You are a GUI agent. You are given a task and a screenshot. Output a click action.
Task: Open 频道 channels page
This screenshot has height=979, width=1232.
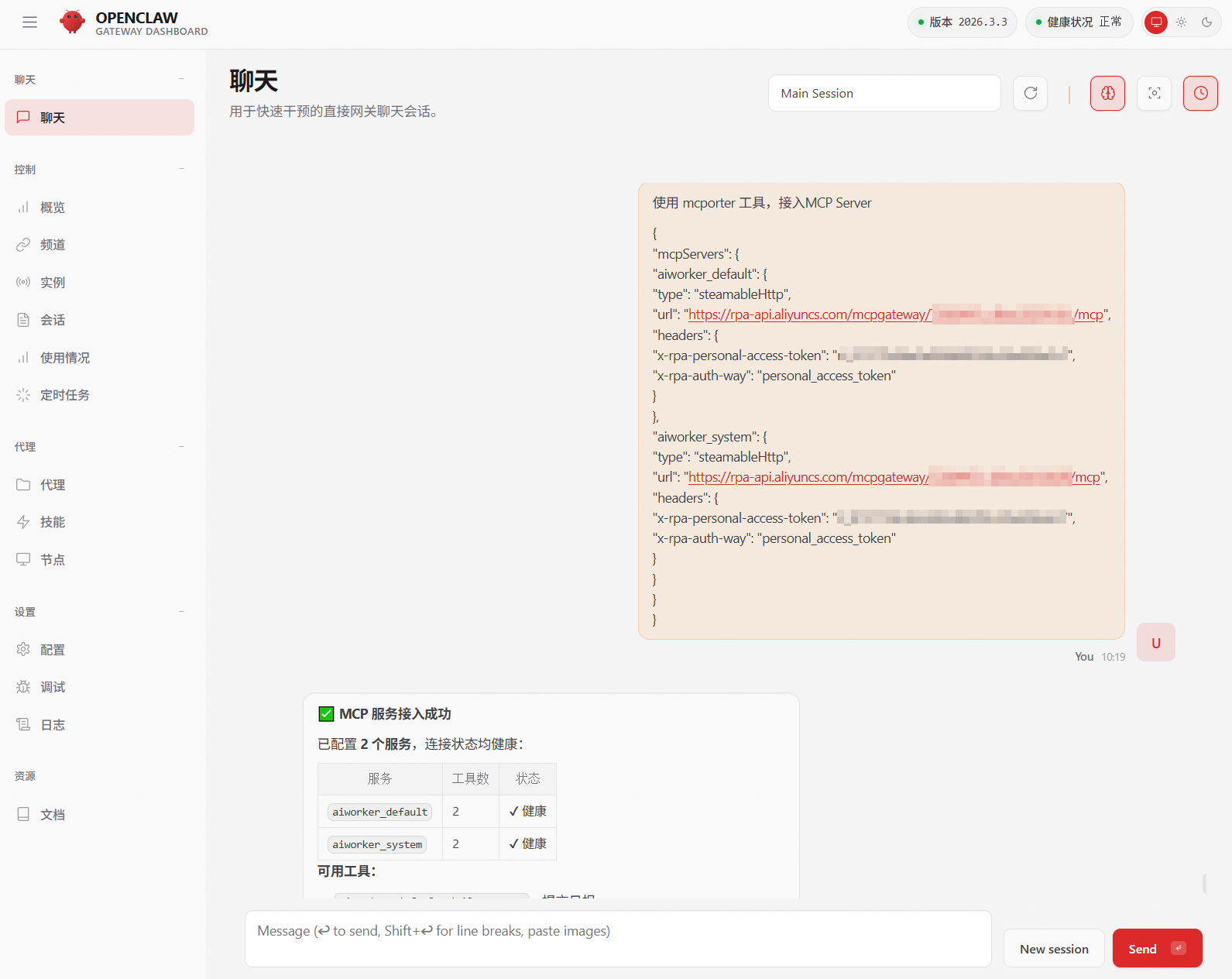pos(99,245)
